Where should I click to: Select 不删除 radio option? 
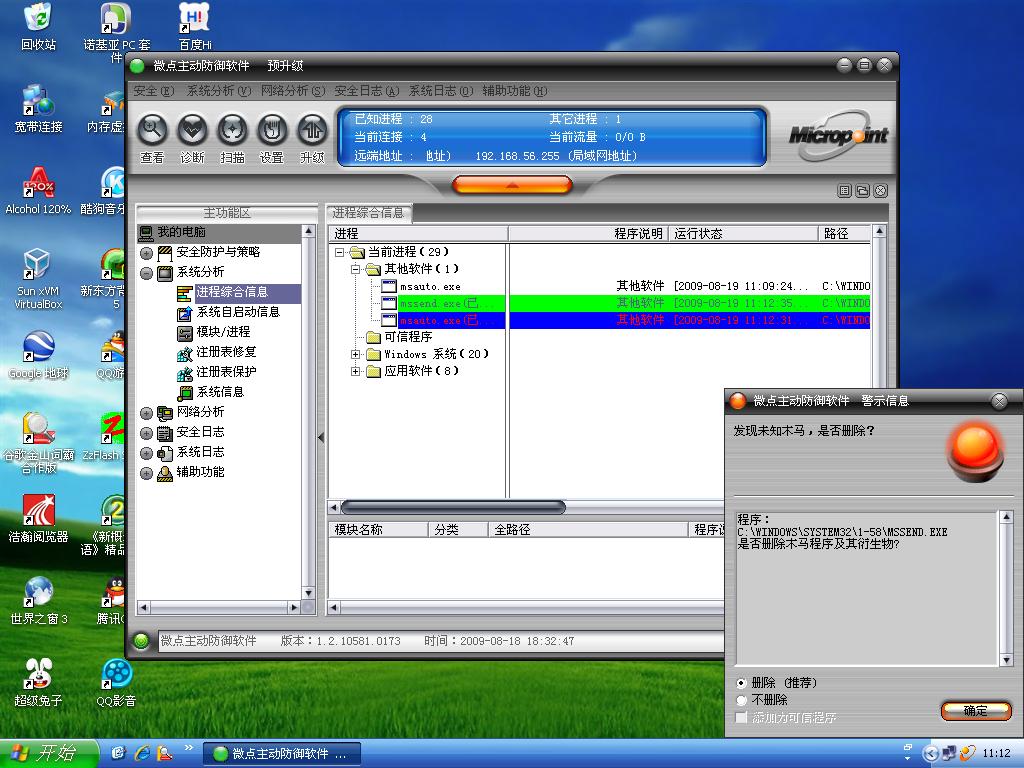pyautogui.click(x=741, y=700)
